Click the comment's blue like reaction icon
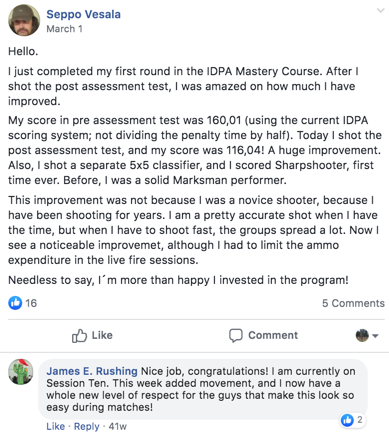The image size is (389, 436). click(x=347, y=420)
